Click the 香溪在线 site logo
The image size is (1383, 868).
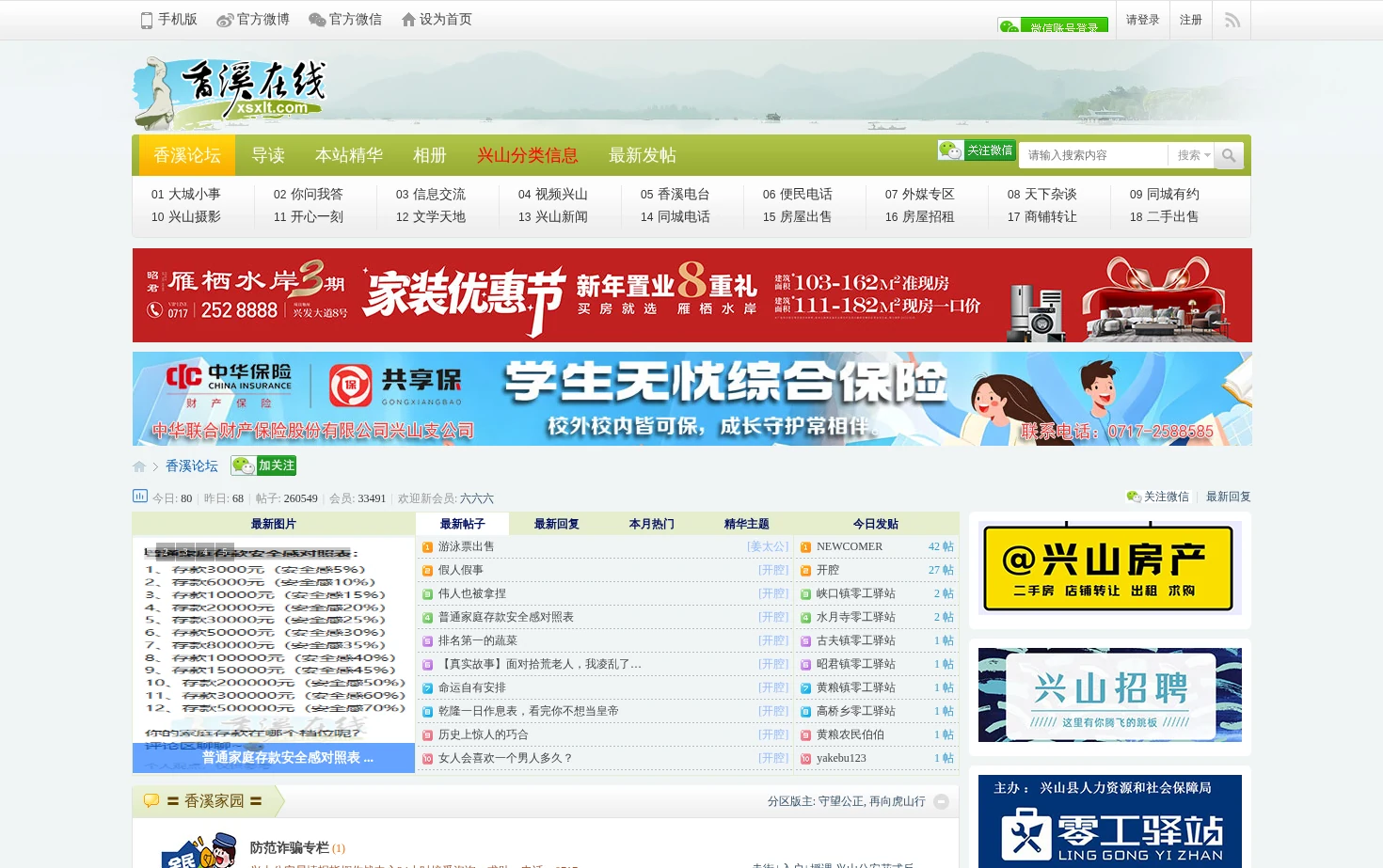tap(230, 91)
